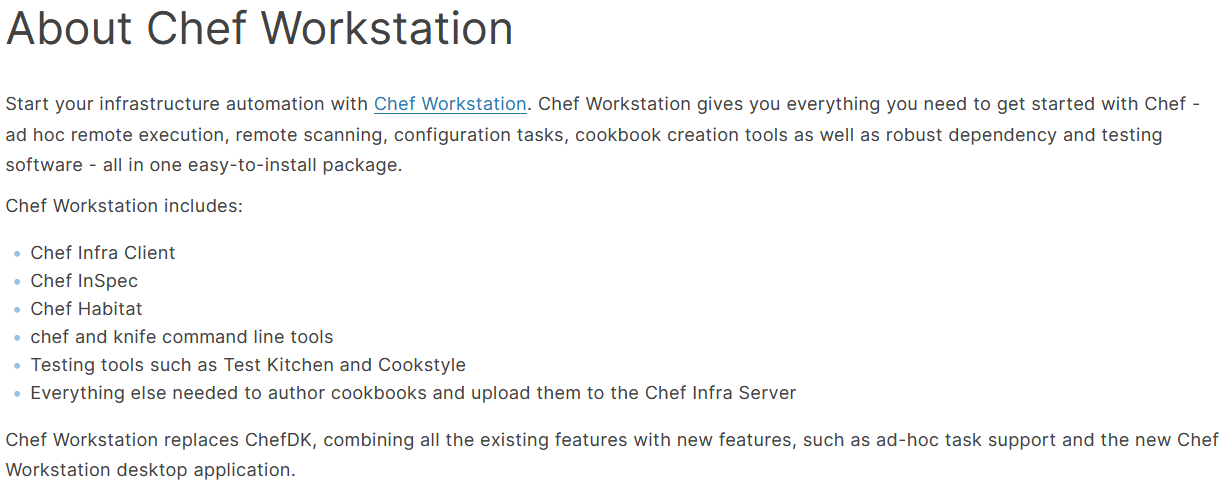Click the Test Kitchen and Cookstyle list item
The height and width of the screenshot is (484, 1225).
248,365
